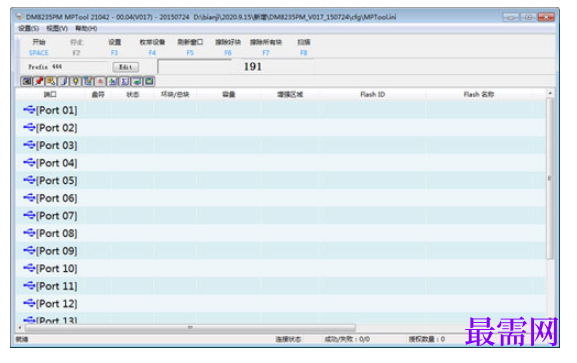Click the small red symbol icon
The width and height of the screenshot is (577, 363).
(100, 81)
